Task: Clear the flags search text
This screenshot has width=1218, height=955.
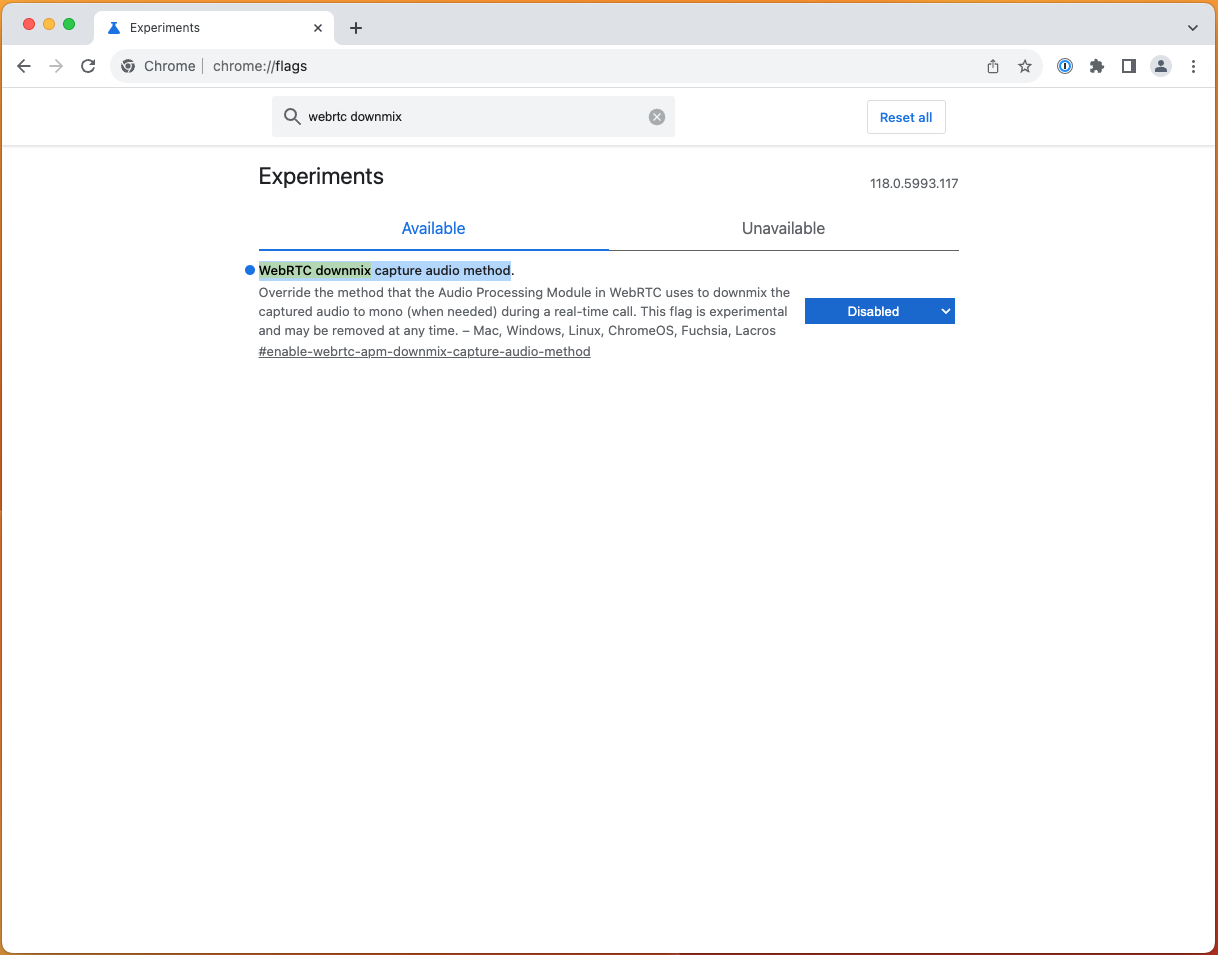Action: point(657,117)
